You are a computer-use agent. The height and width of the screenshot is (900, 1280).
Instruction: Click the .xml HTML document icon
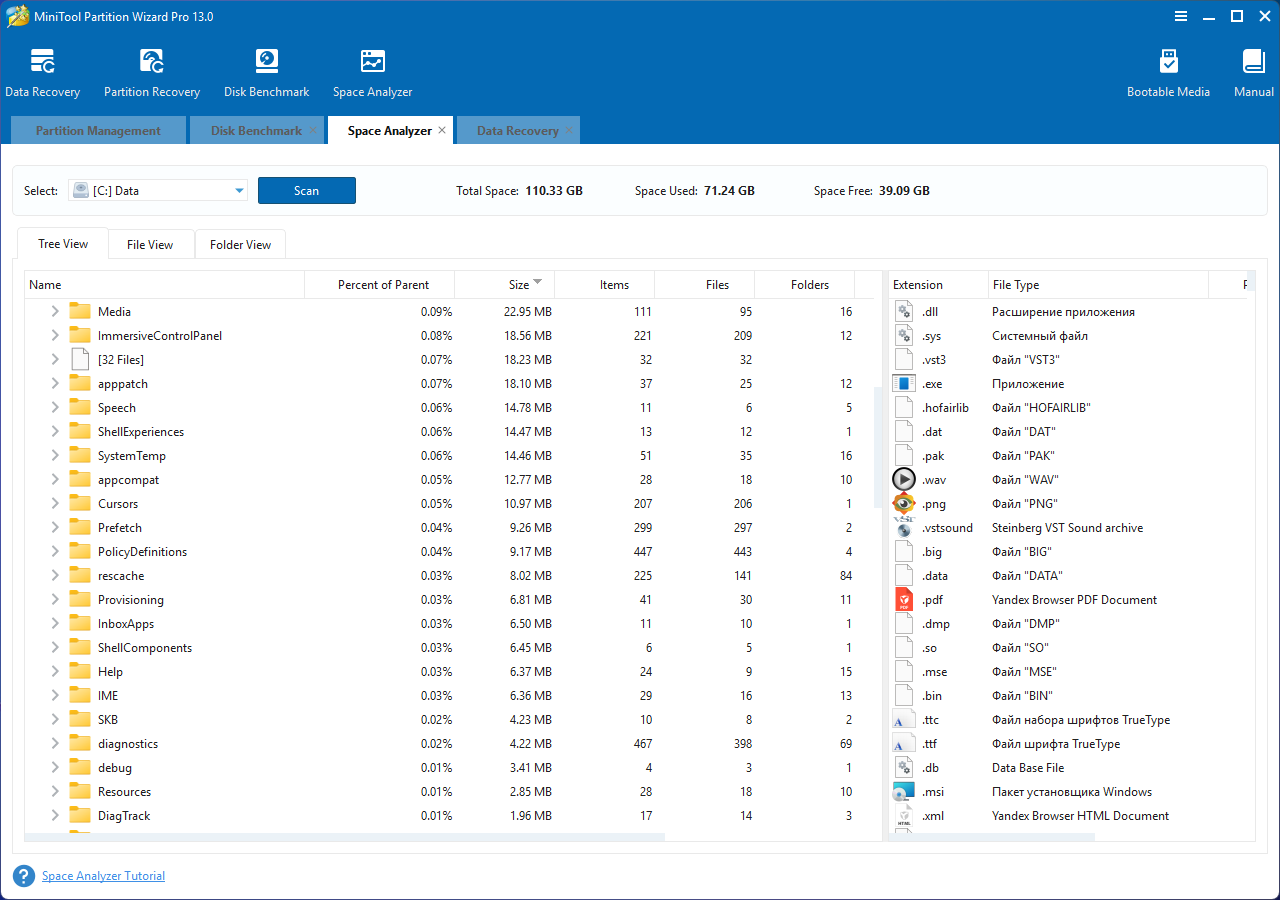click(904, 816)
